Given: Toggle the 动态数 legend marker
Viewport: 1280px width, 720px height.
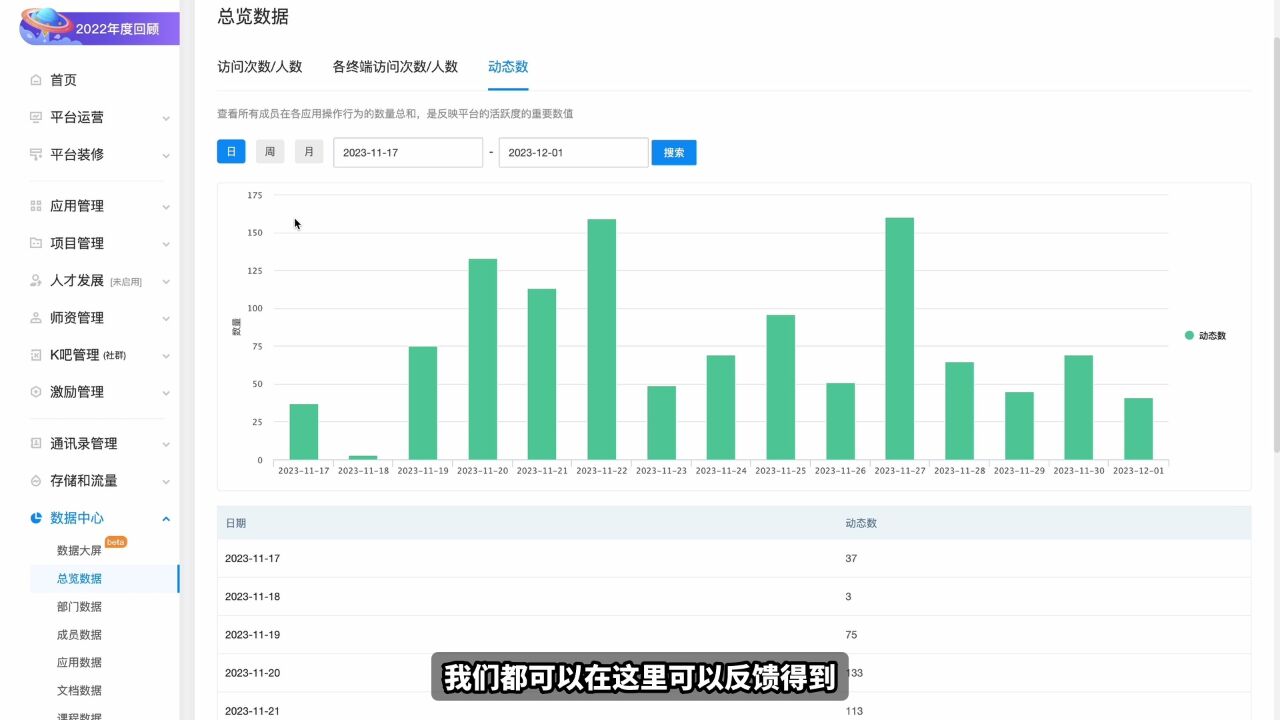Looking at the screenshot, I should coord(1189,336).
